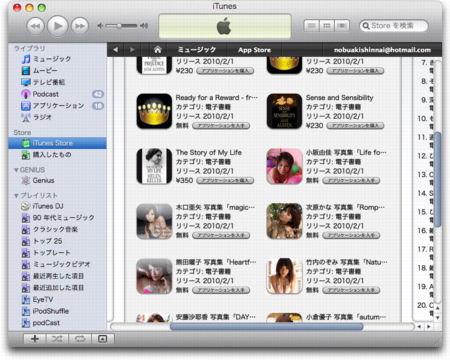The height and width of the screenshot is (360, 450).
Task: Click the Apple logo status display
Action: click(x=224, y=26)
